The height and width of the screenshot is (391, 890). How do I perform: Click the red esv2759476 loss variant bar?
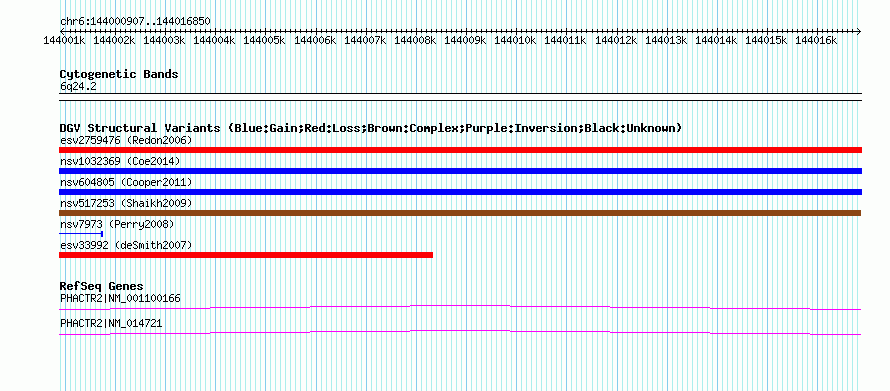tap(460, 150)
